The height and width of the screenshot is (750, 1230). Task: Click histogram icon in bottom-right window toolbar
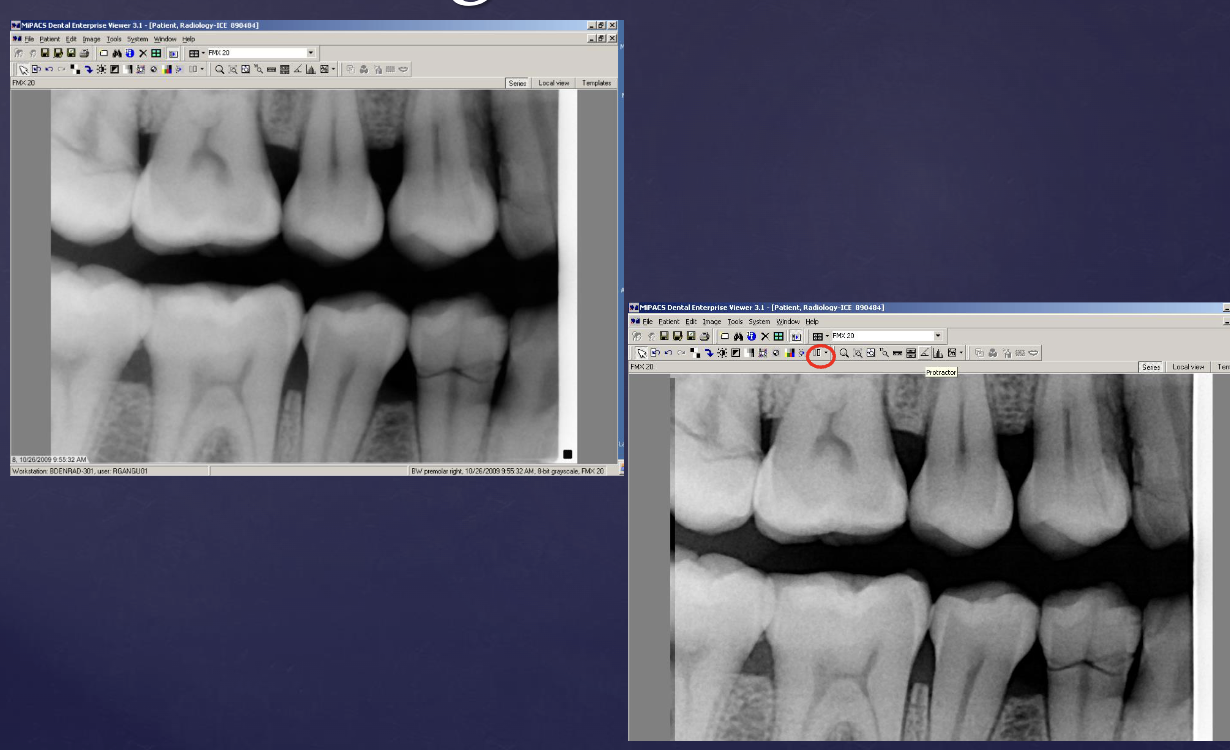(x=938, y=353)
